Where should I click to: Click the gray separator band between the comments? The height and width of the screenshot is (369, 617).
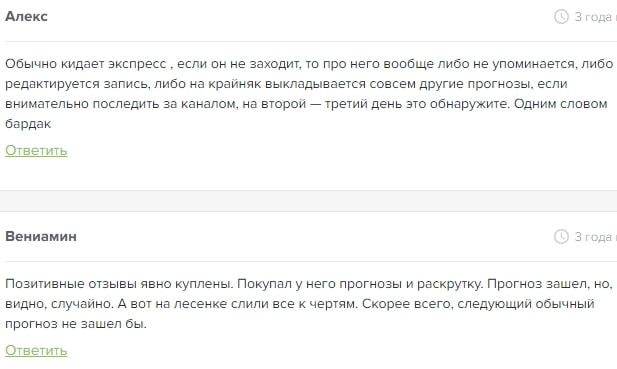(308, 201)
